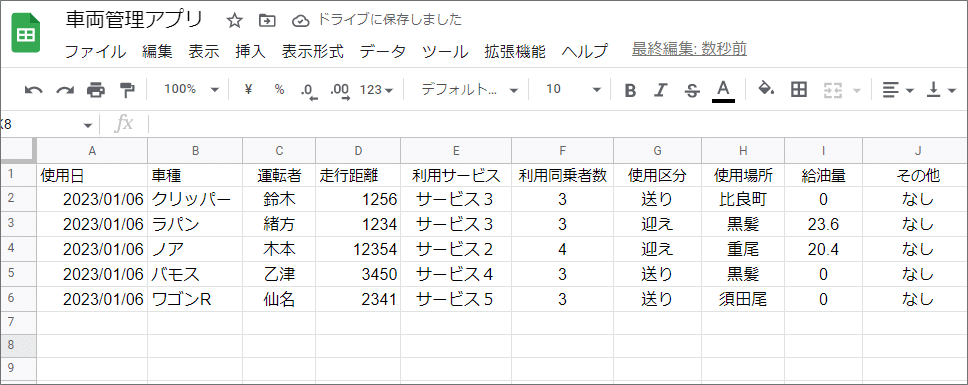Image resolution: width=968 pixels, height=385 pixels.
Task: Open the fill color bucket
Action: click(766, 89)
